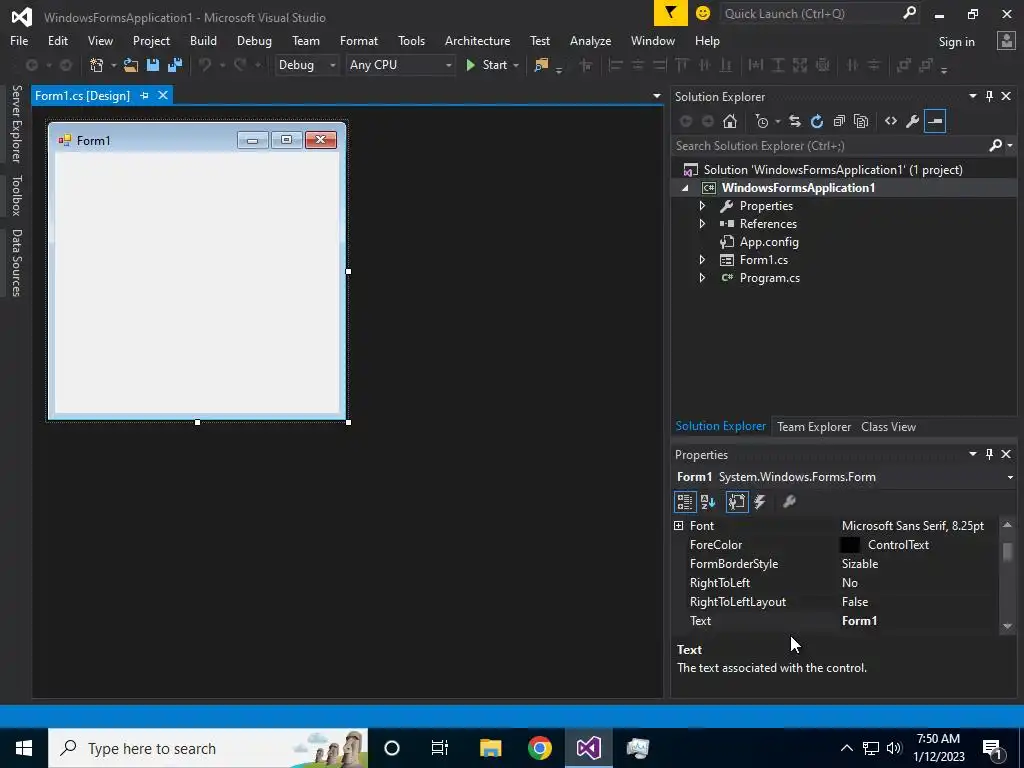
Task: Open the File menu
Action: [19, 40]
